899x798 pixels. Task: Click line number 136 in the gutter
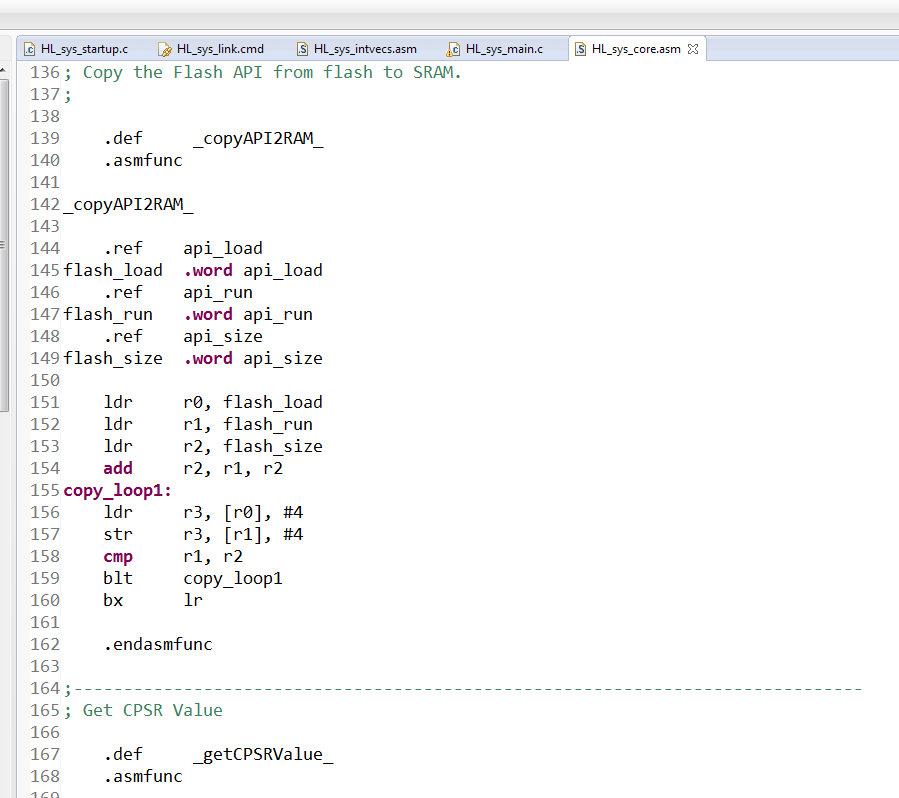click(45, 73)
